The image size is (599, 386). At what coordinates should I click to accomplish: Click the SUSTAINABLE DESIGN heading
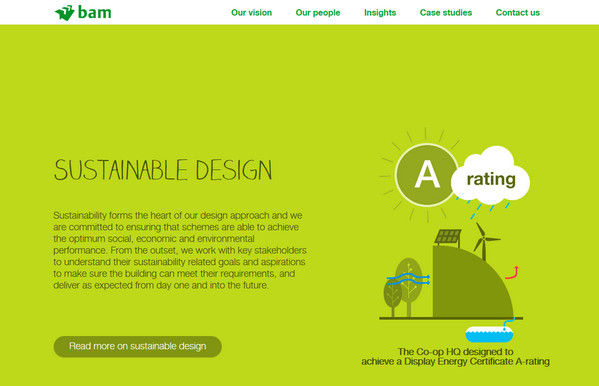(x=163, y=170)
